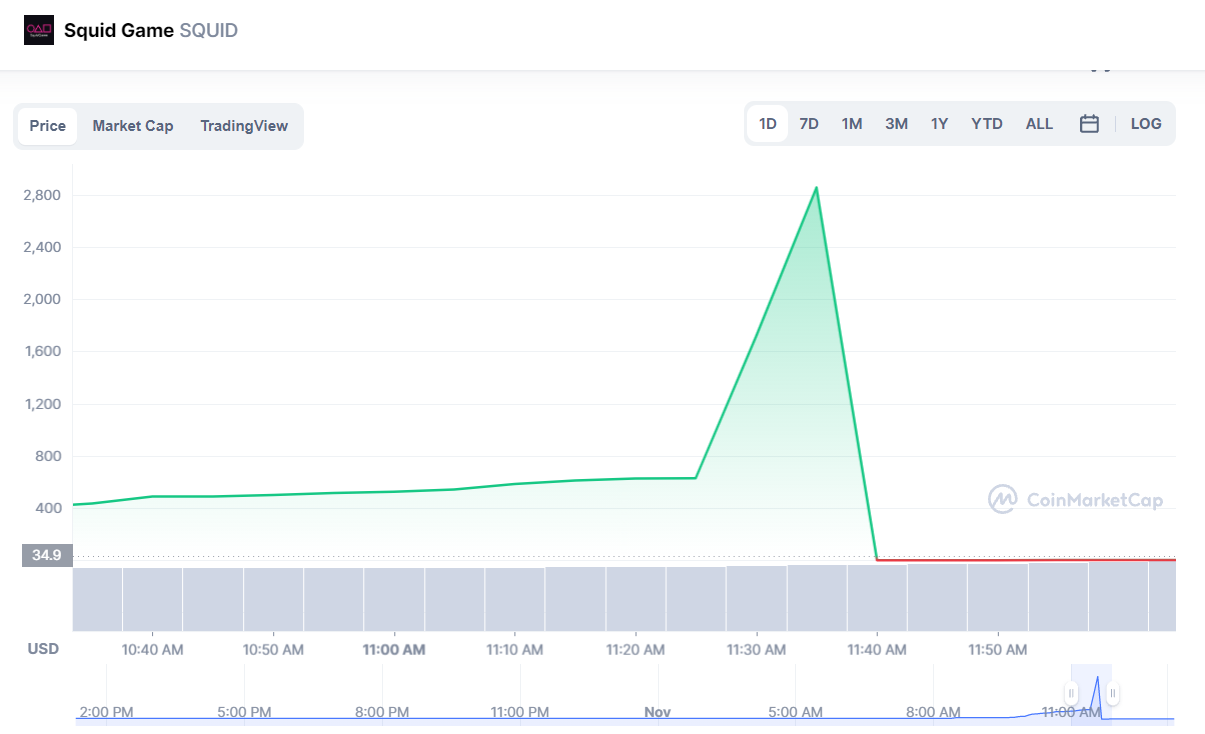This screenshot has width=1205, height=734.
Task: Show the ALL time range
Action: point(1039,124)
